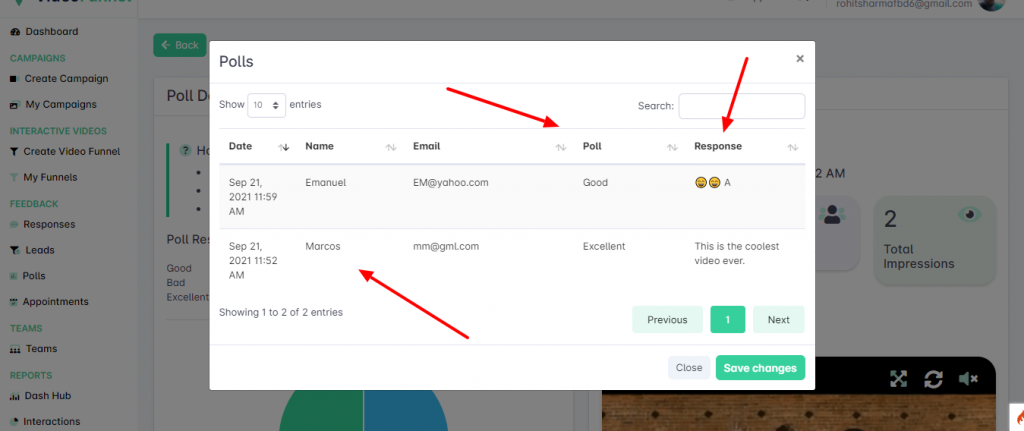This screenshot has height=431, width=1024.
Task: Click the user avatar in top bar
Action: tap(991, 4)
